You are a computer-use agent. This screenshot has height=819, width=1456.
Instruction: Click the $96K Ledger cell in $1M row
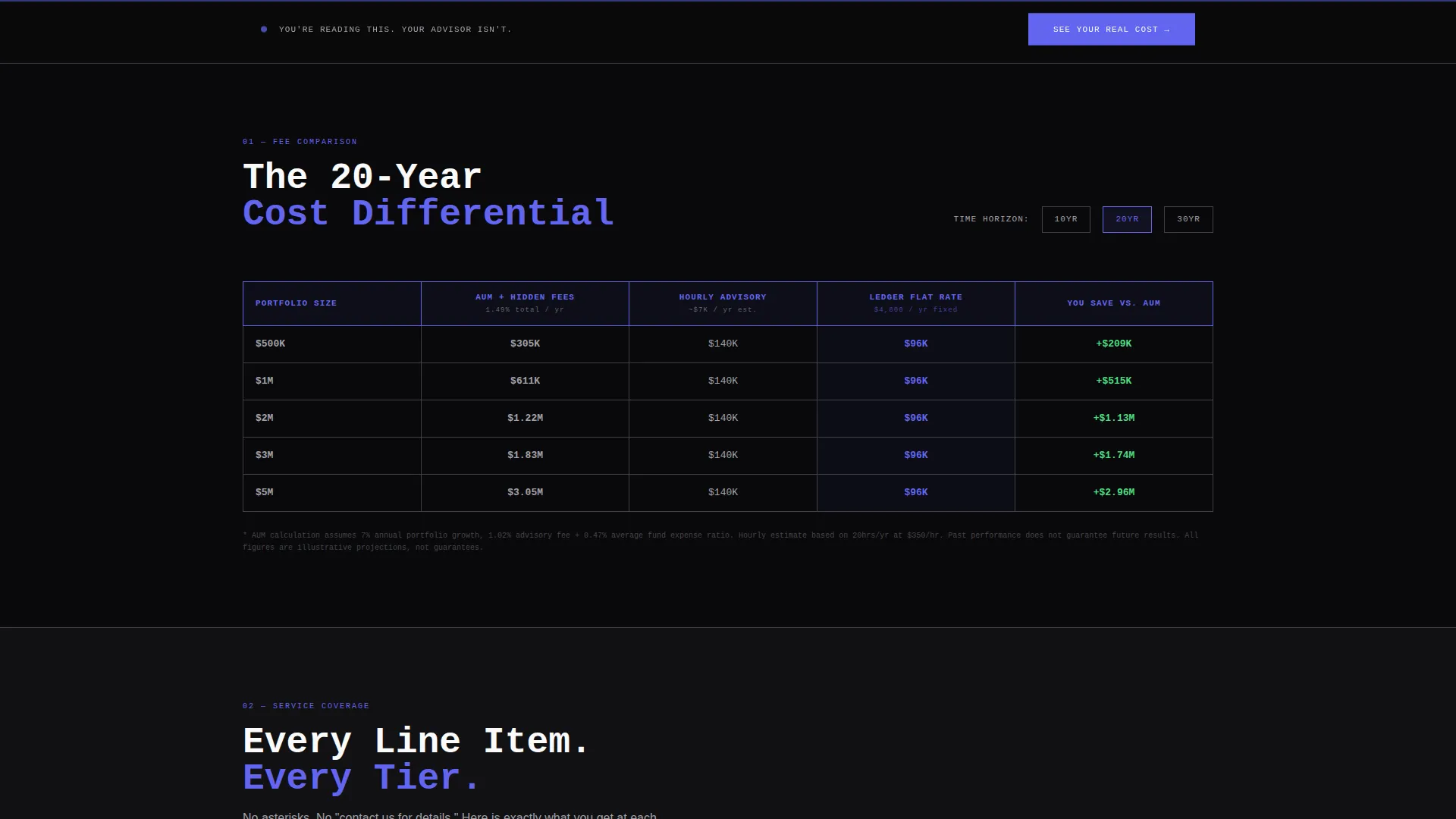click(x=916, y=381)
